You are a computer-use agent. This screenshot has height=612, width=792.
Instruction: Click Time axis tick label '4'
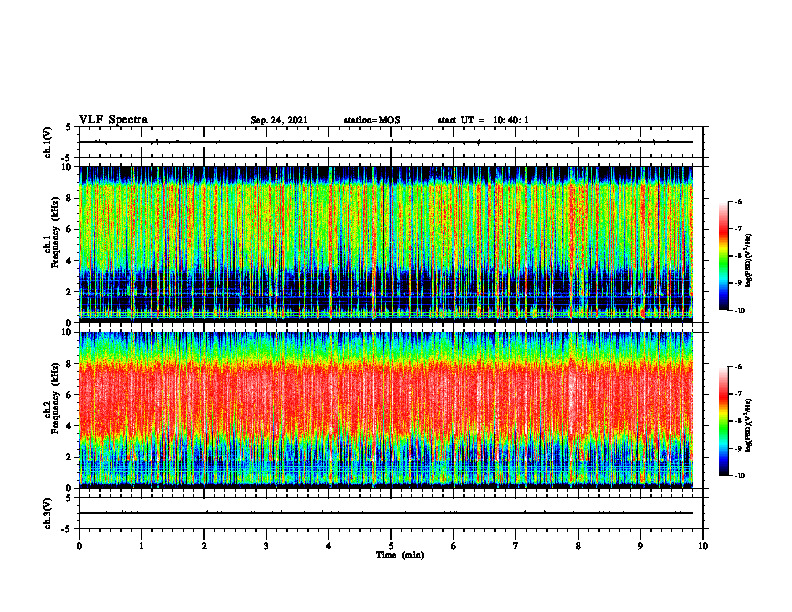pyautogui.click(x=329, y=546)
